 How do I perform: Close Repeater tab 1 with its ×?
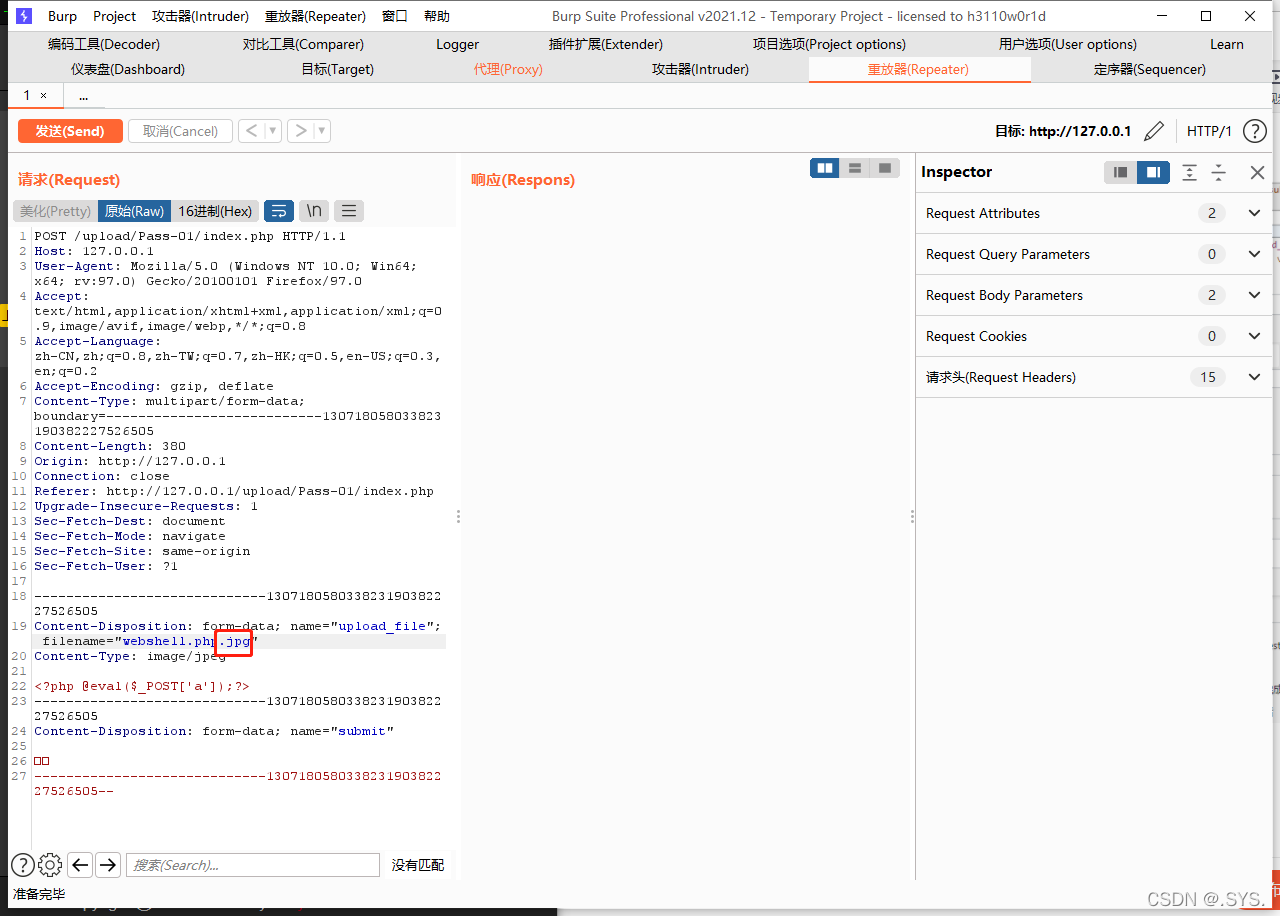click(43, 96)
